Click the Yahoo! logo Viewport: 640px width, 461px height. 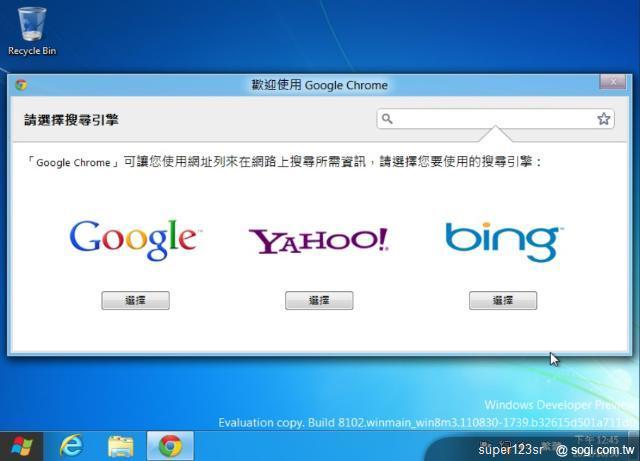click(319, 241)
